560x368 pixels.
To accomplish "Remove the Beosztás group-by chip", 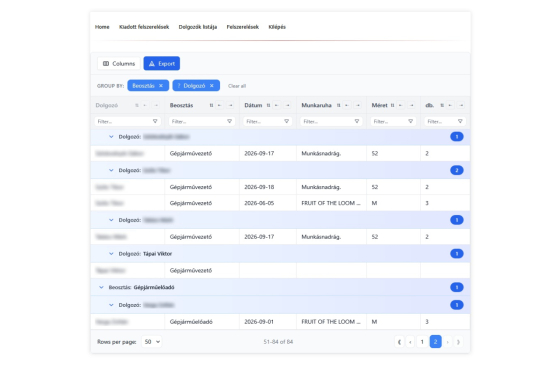I will [x=161, y=86].
